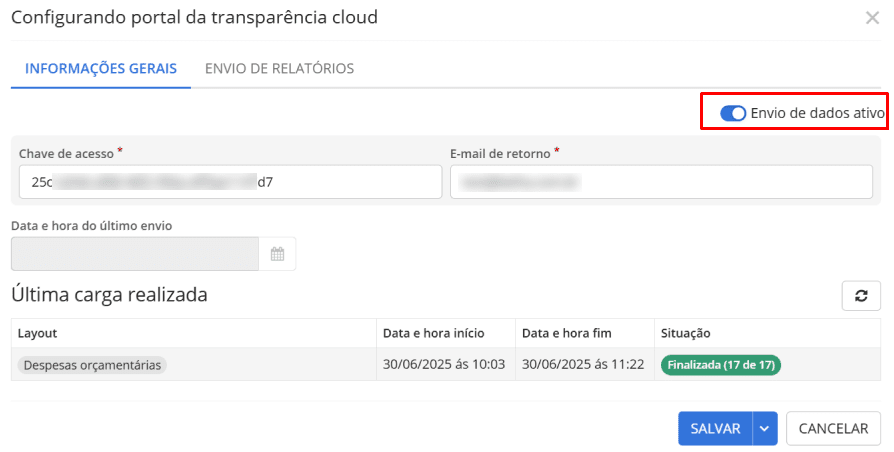Click the Despesas orçamentárias layout tag
Viewport: 894px width, 452px height.
[92, 365]
